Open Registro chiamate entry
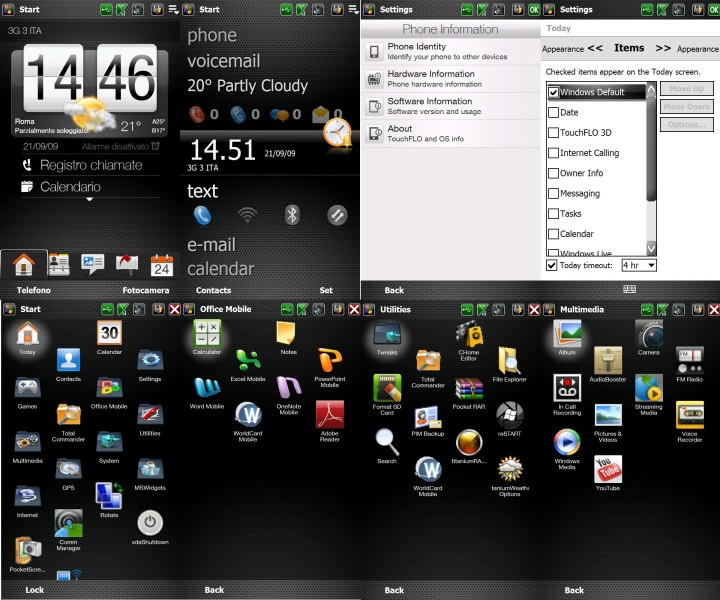The image size is (720, 600). tap(91, 165)
